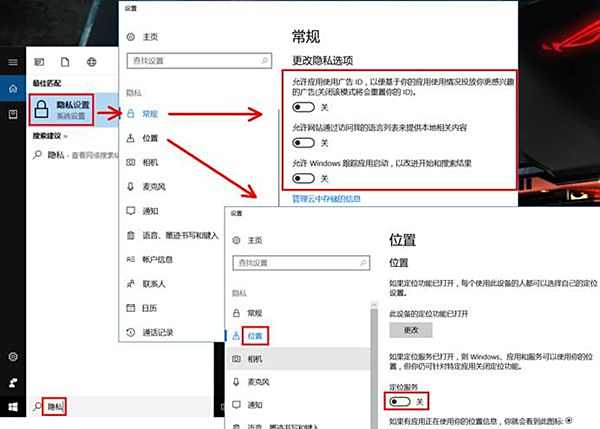Select the Web filter globe icon
The width and height of the screenshot is (600, 429).
[x=91, y=62]
